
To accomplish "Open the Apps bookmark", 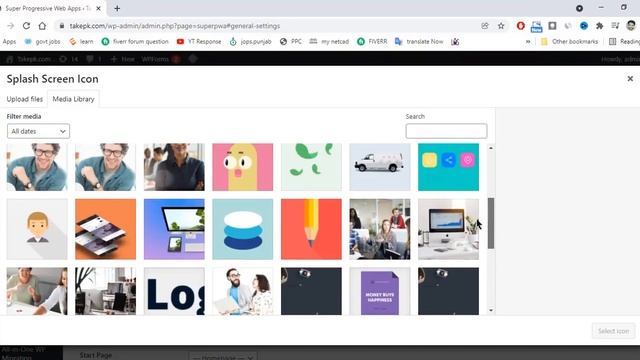I will coord(9,41).
